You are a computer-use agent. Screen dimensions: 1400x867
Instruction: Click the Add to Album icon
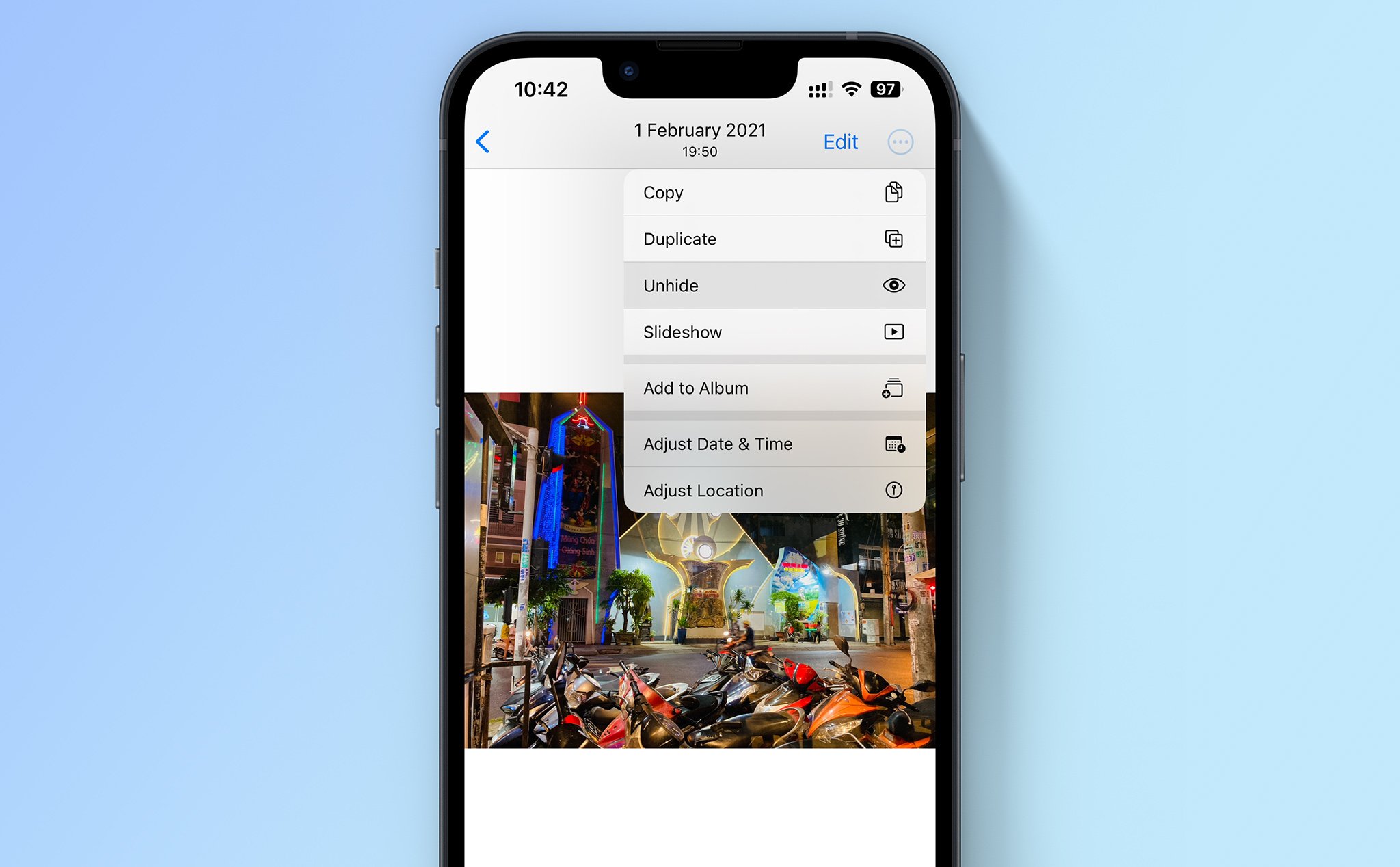click(892, 389)
